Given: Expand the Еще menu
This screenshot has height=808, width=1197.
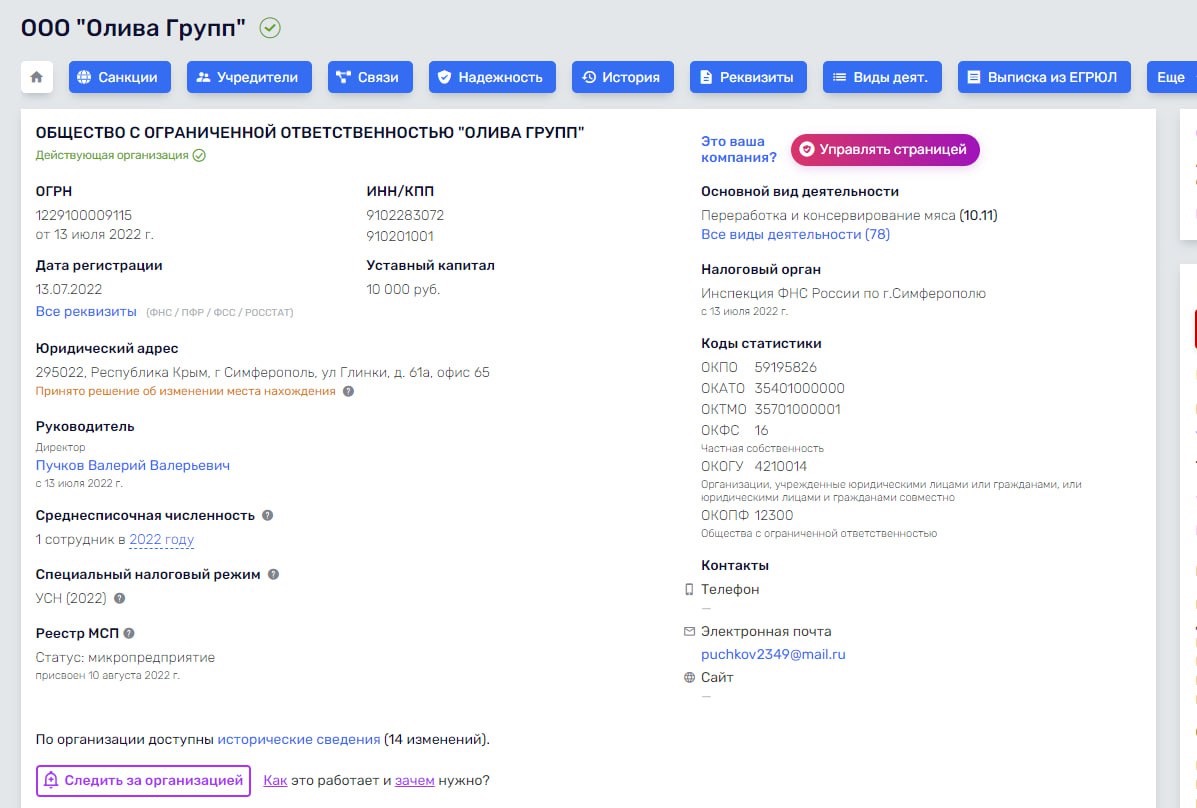Looking at the screenshot, I should pyautogui.click(x=1171, y=77).
